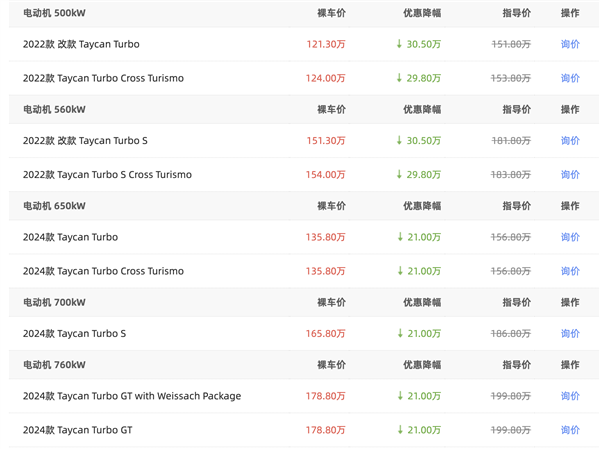Click 询价 for 2024款 Taycan Turbo S
The width and height of the screenshot is (600, 449).
[x=570, y=334]
